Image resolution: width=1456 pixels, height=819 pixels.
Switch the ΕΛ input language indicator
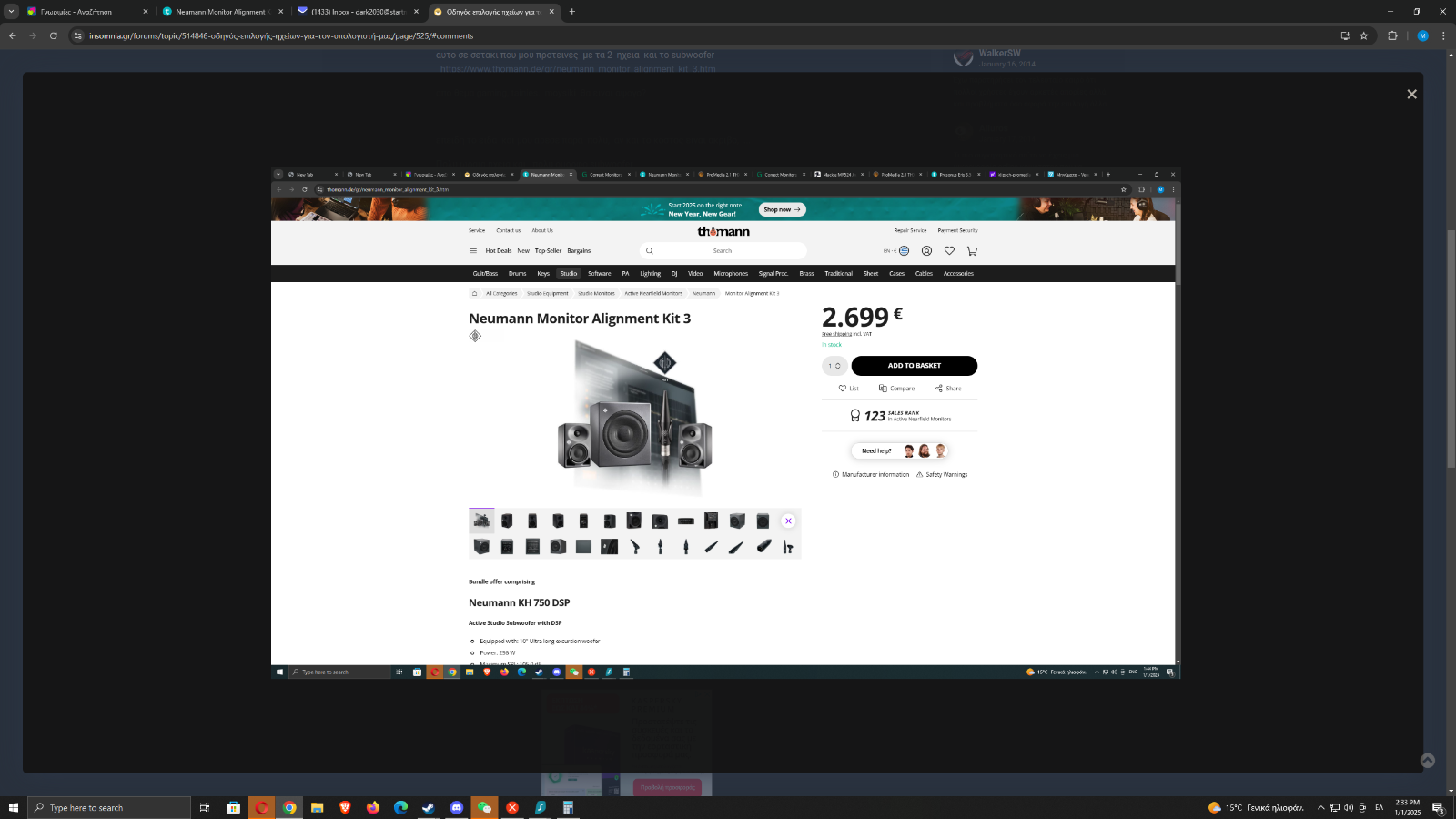[1379, 807]
